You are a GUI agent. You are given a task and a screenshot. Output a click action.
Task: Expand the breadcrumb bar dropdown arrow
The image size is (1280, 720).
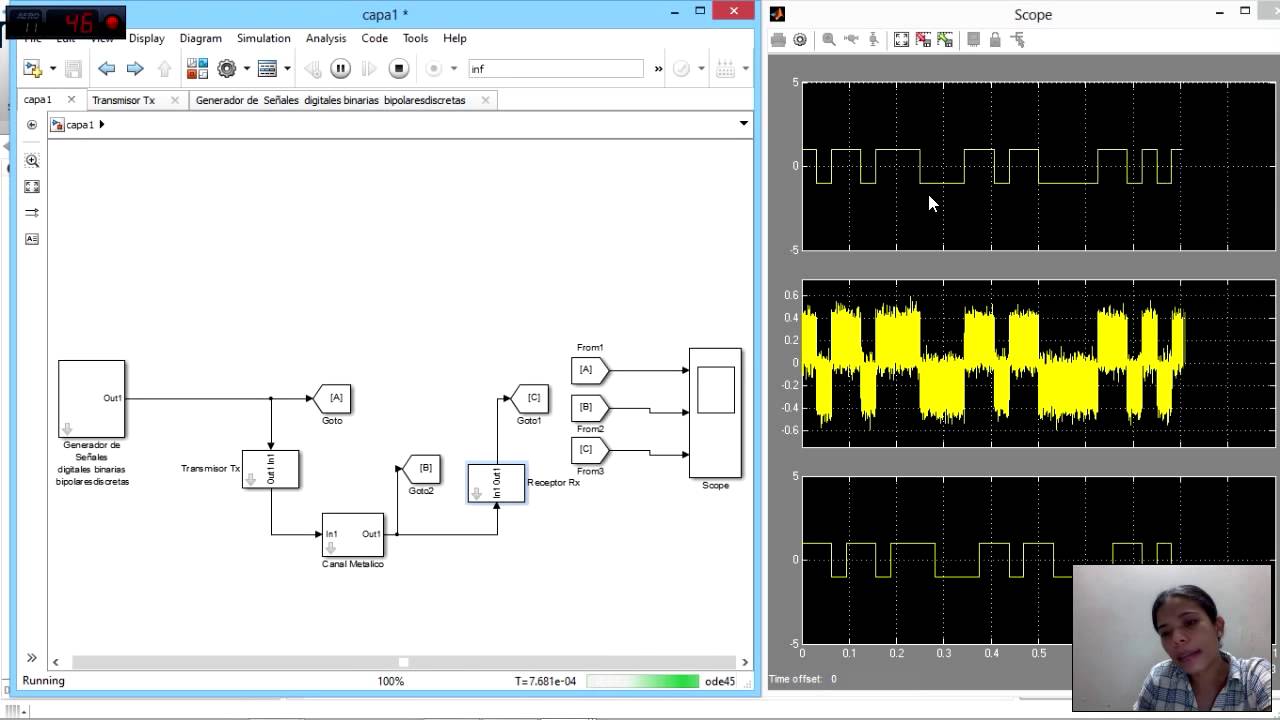(x=743, y=124)
